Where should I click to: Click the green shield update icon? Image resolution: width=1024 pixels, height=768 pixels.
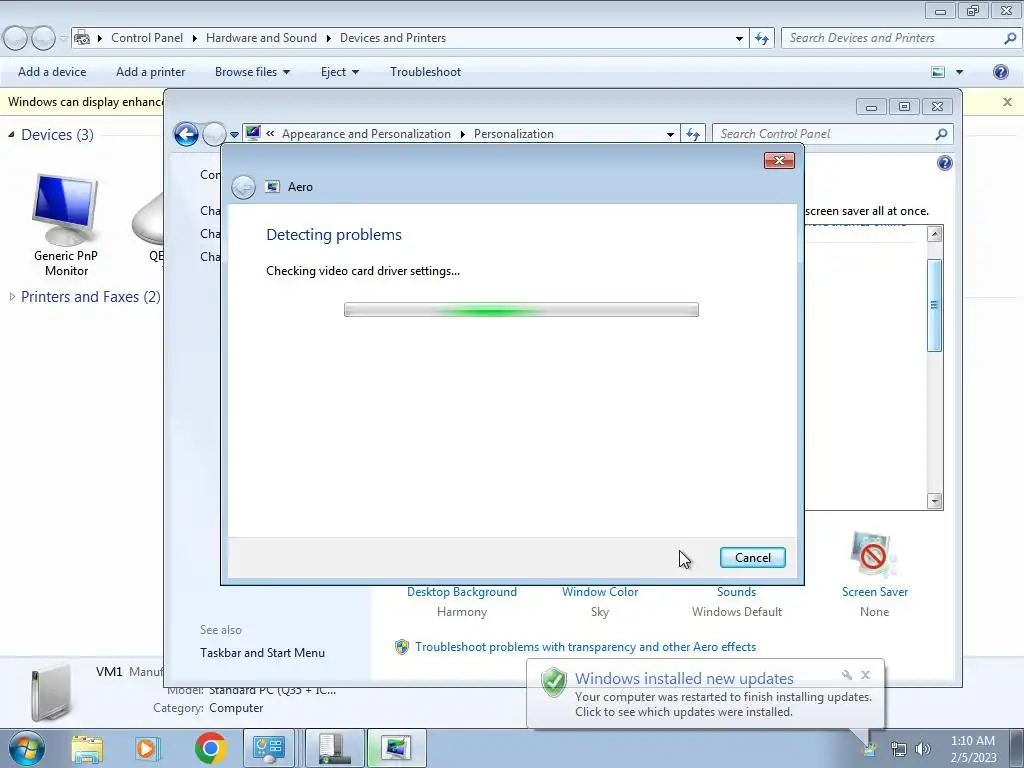coord(554,682)
